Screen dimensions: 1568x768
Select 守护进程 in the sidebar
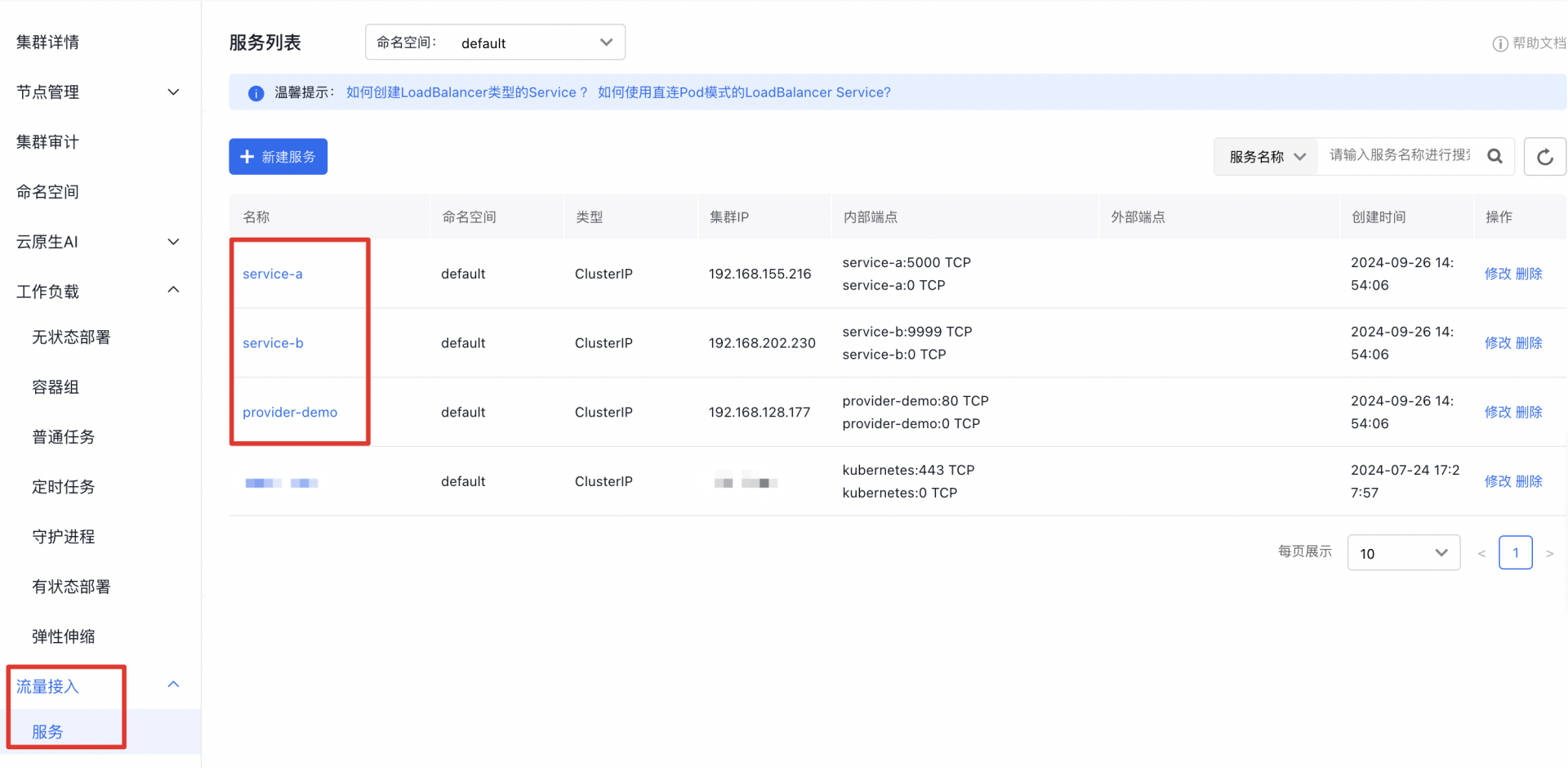tap(63, 537)
